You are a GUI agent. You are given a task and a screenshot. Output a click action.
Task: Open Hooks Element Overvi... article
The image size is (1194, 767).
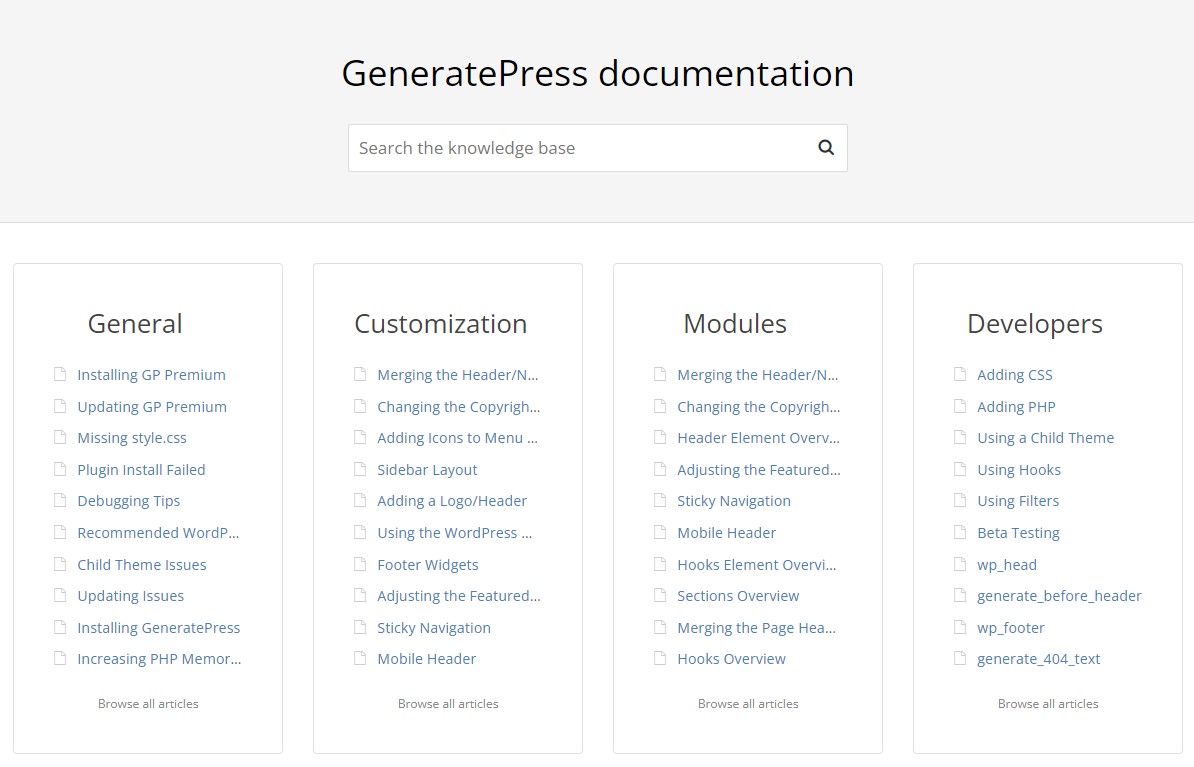click(x=756, y=565)
